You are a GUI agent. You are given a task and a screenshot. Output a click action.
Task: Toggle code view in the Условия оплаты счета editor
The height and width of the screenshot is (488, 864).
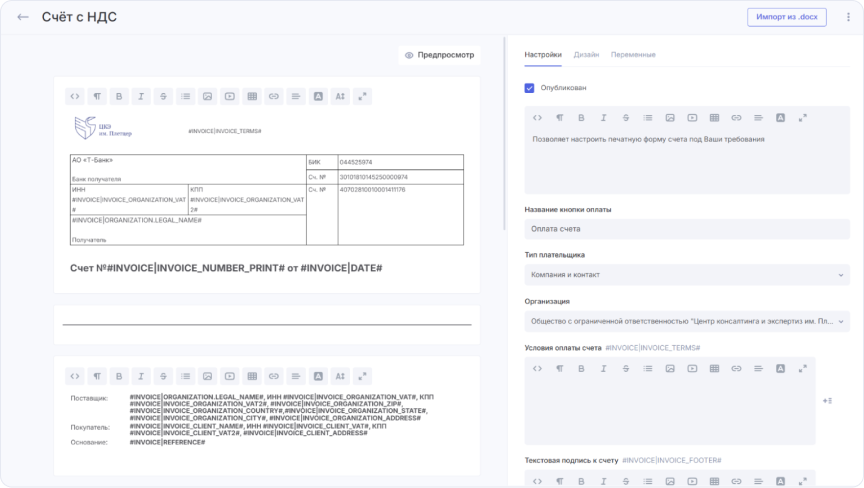pyautogui.click(x=537, y=368)
